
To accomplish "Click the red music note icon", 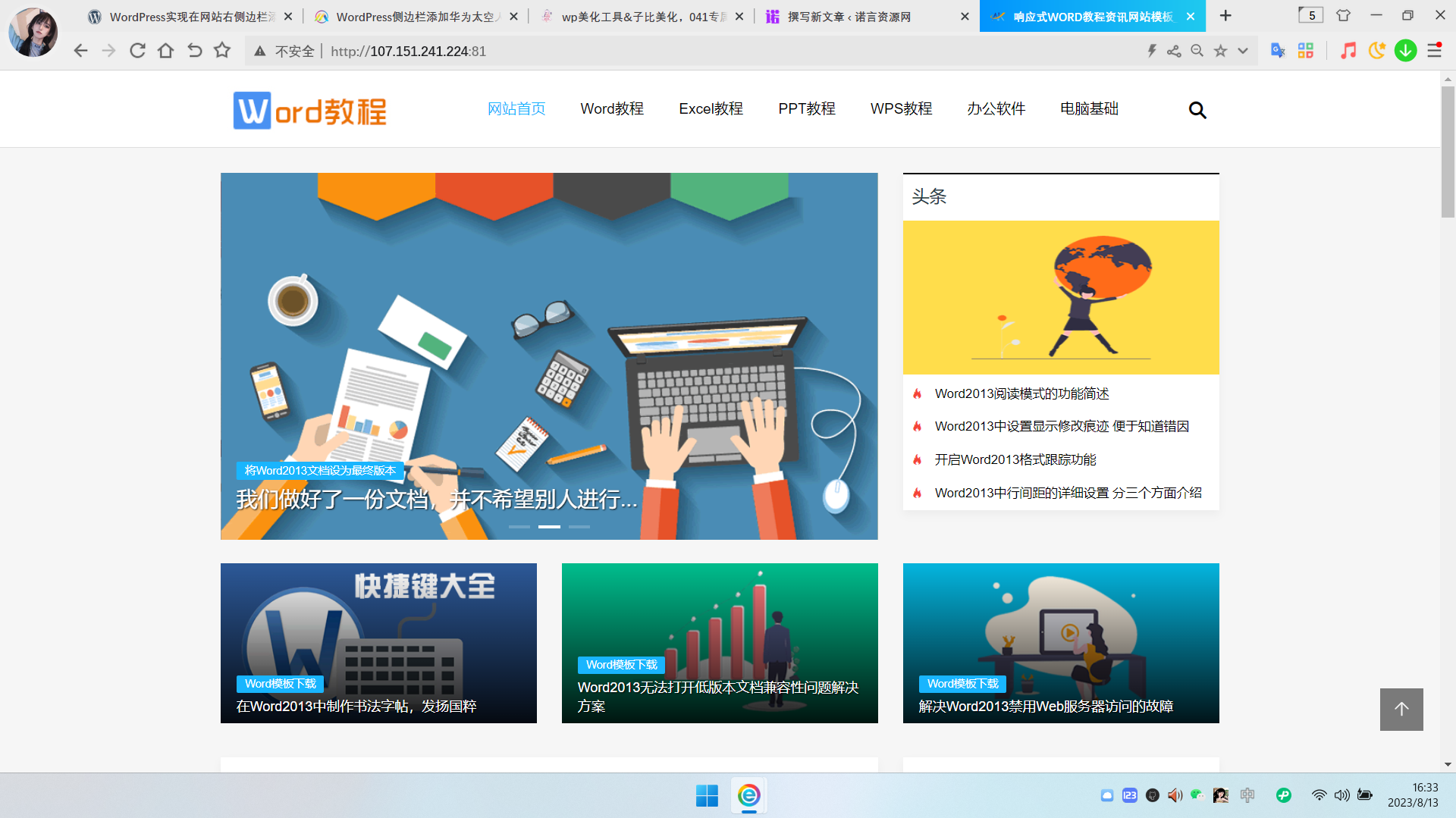I will (x=1348, y=51).
